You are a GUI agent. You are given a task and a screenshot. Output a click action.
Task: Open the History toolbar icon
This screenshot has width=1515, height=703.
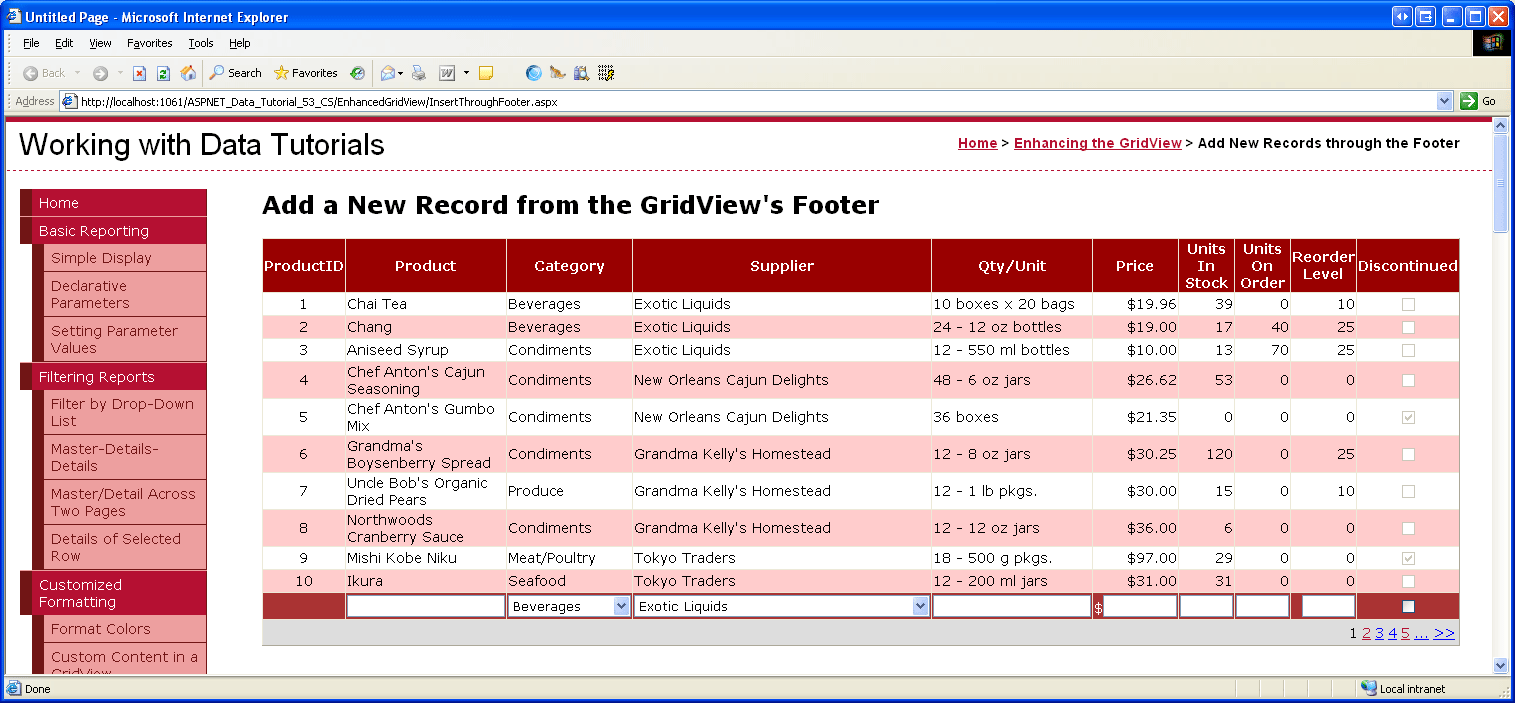pyautogui.click(x=357, y=73)
